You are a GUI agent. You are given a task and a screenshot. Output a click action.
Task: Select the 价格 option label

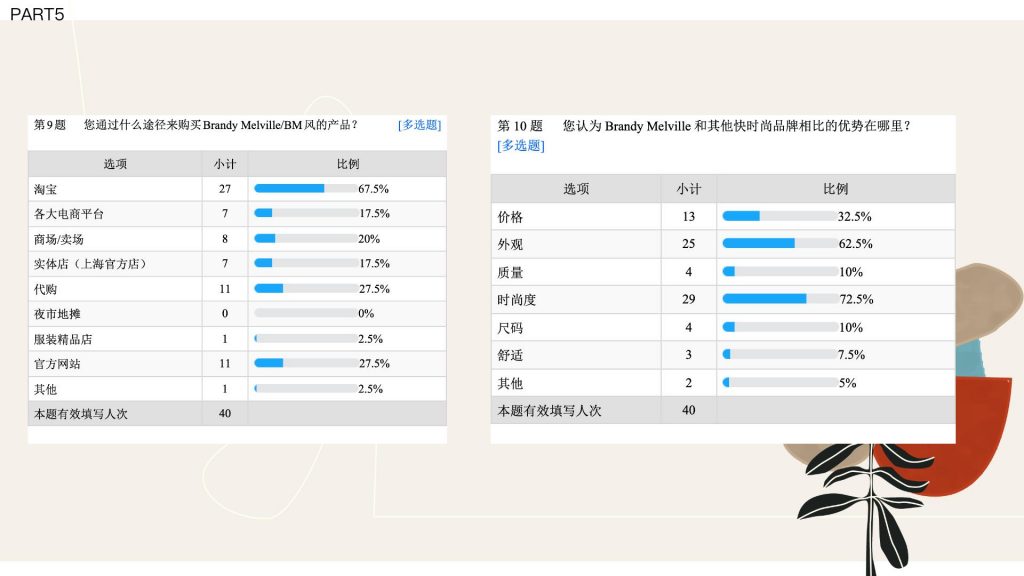pyautogui.click(x=510, y=217)
